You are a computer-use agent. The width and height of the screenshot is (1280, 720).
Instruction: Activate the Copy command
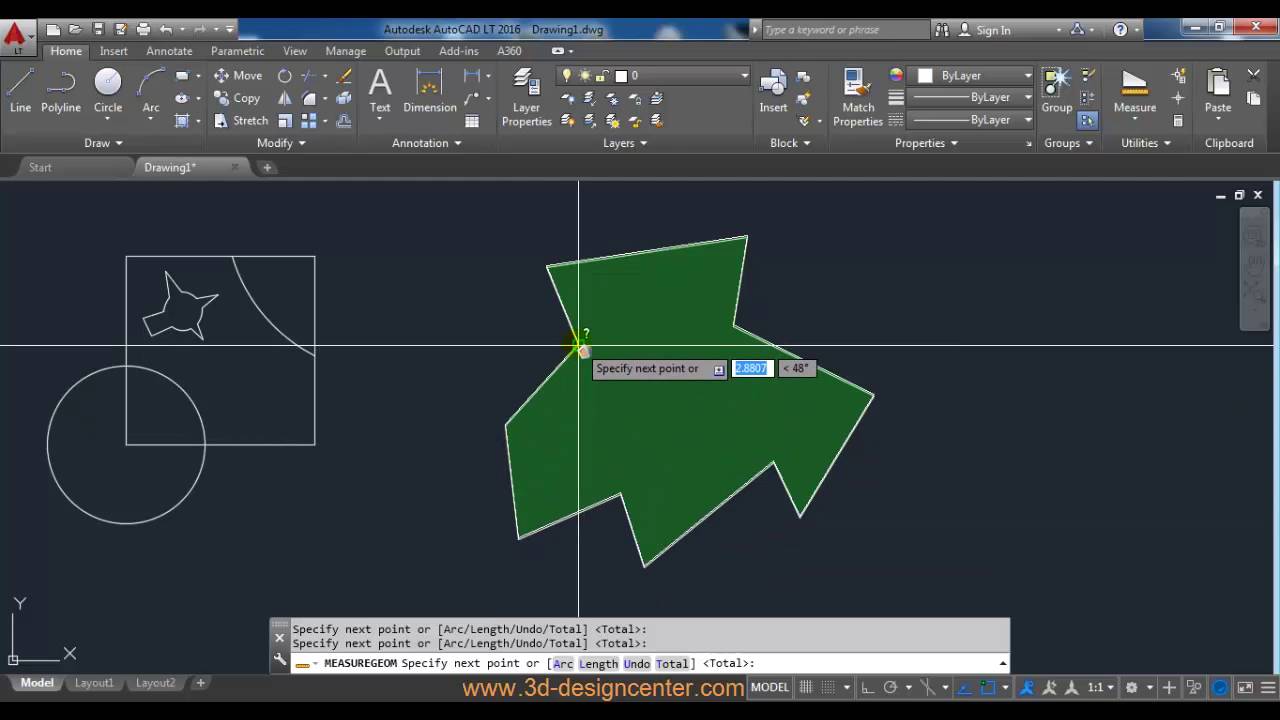pos(237,98)
